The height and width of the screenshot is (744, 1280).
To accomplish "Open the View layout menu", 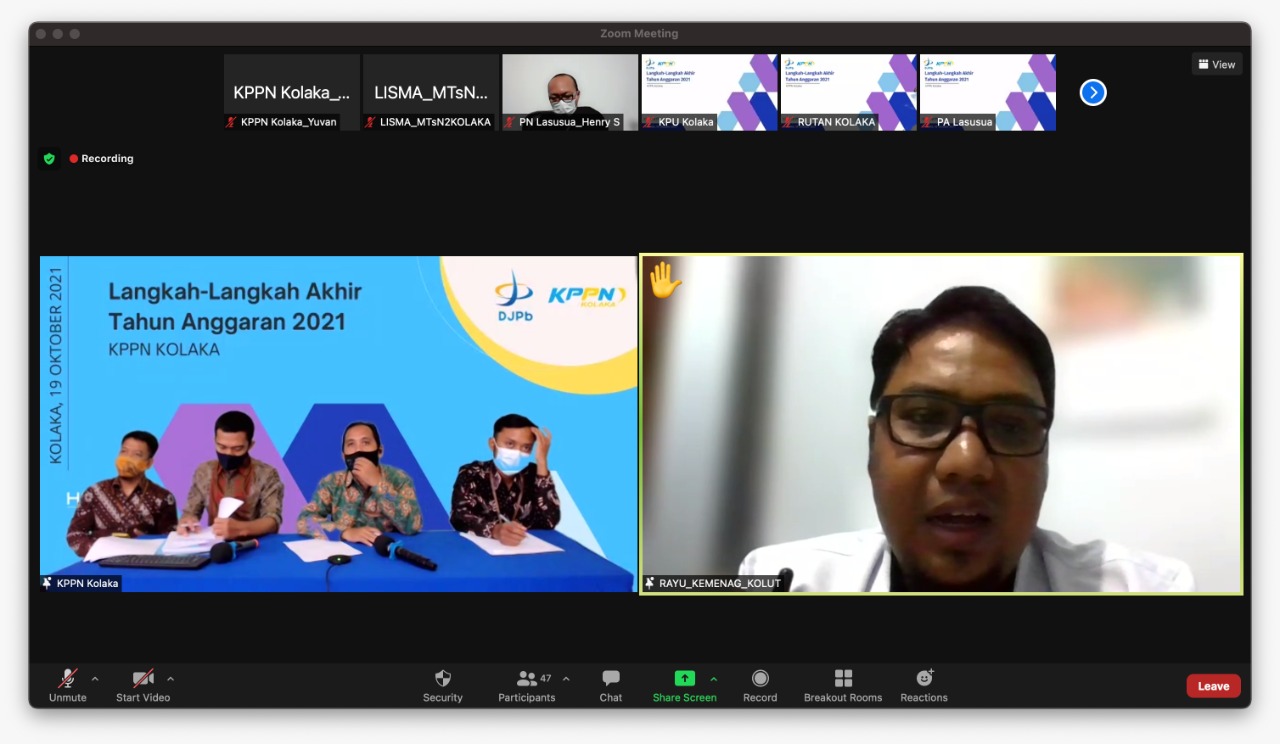I will tap(1216, 64).
